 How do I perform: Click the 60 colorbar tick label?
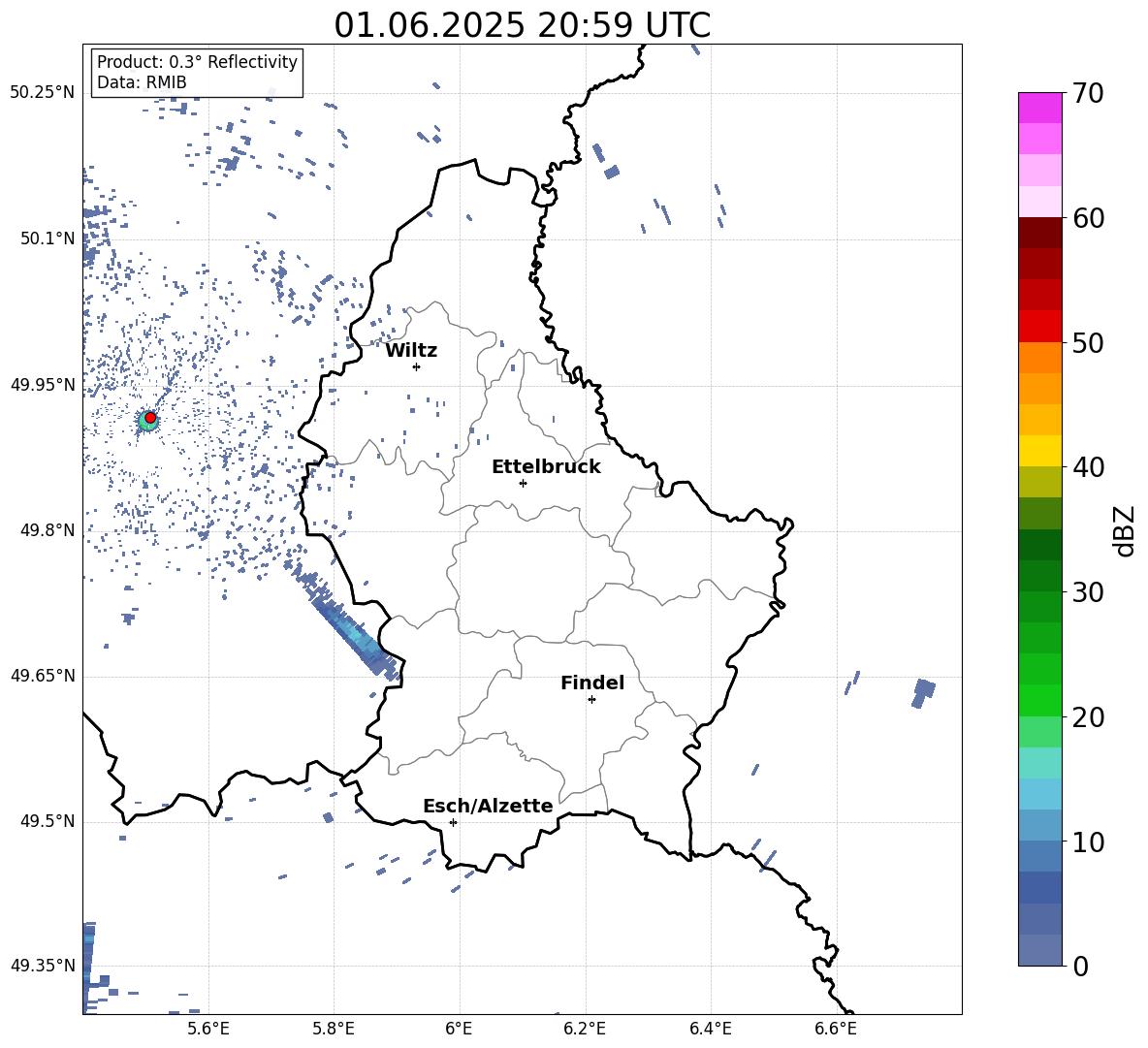pos(1088,218)
